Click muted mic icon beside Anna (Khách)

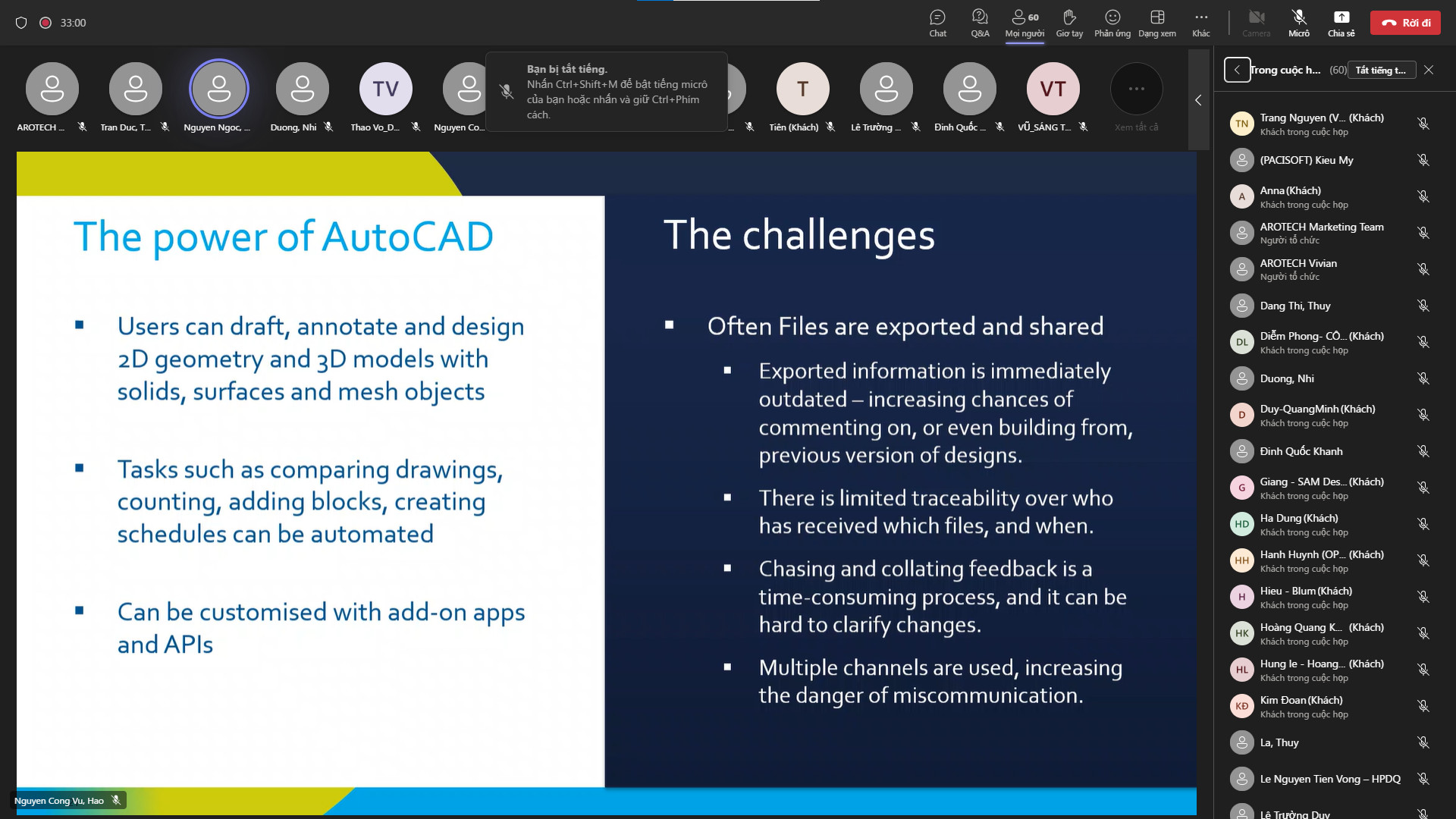(x=1423, y=196)
